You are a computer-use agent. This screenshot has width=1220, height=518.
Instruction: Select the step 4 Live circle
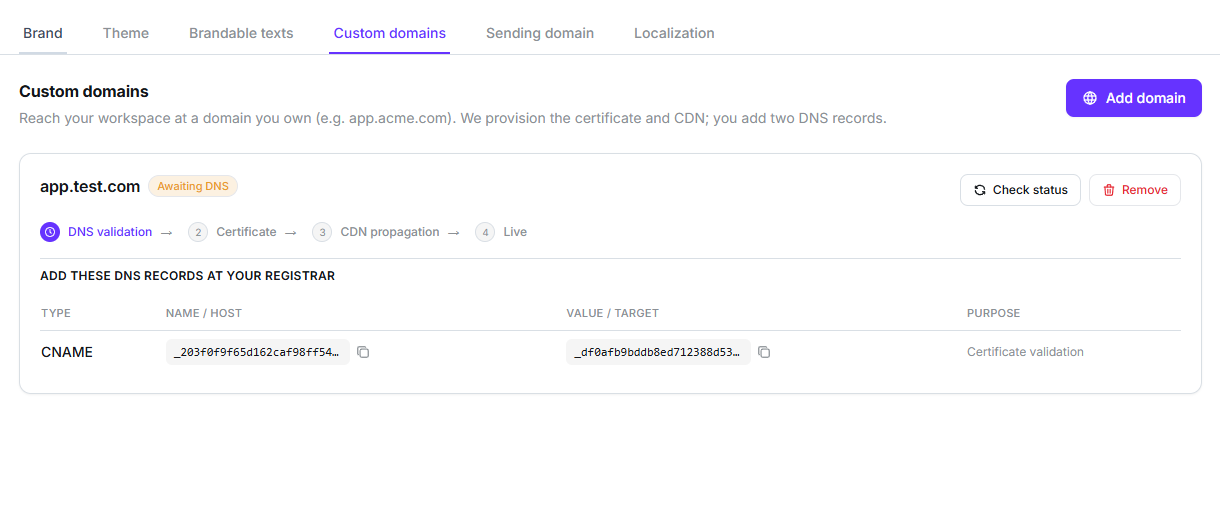coord(485,232)
